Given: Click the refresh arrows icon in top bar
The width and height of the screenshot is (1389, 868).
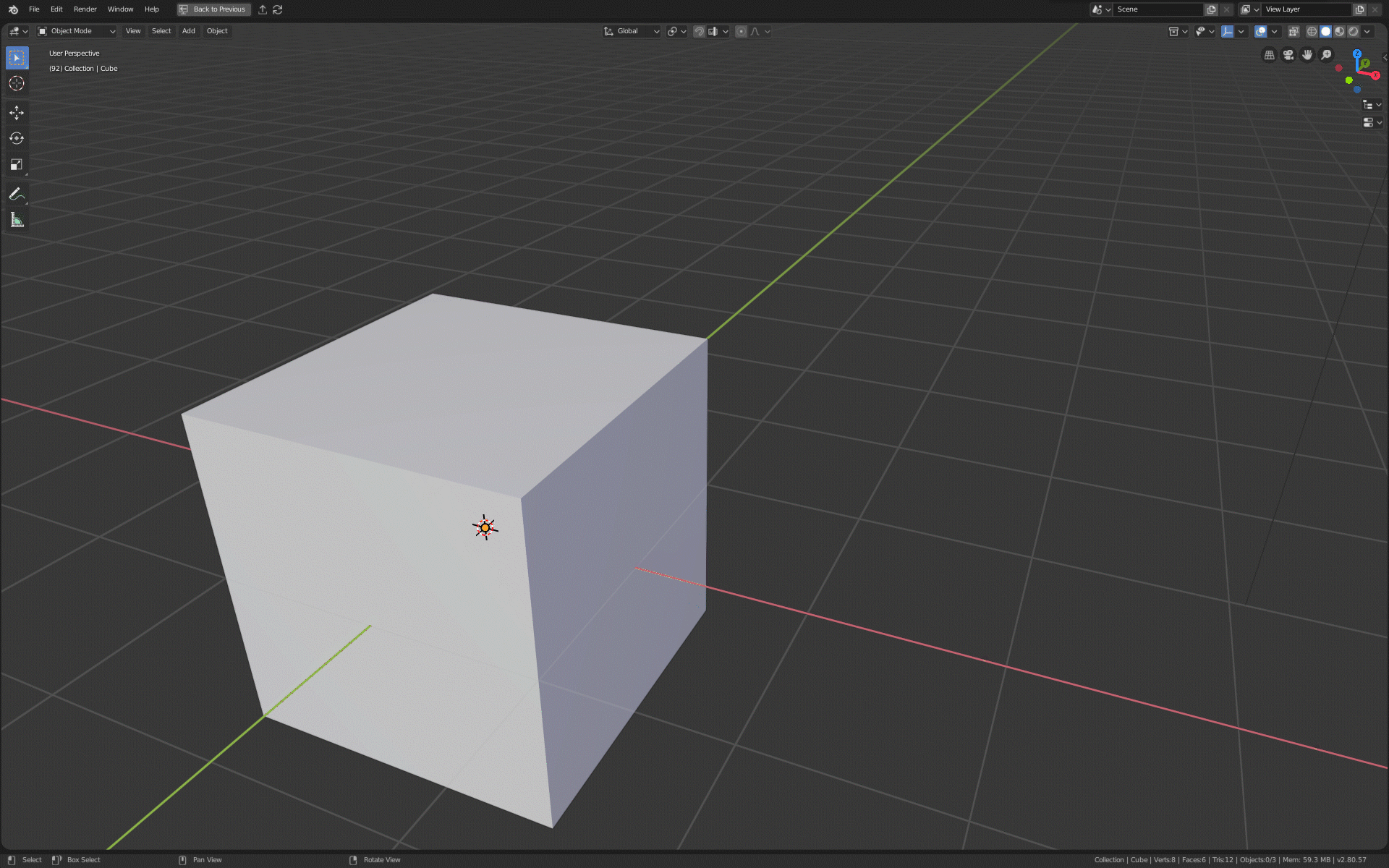Looking at the screenshot, I should pos(278,9).
